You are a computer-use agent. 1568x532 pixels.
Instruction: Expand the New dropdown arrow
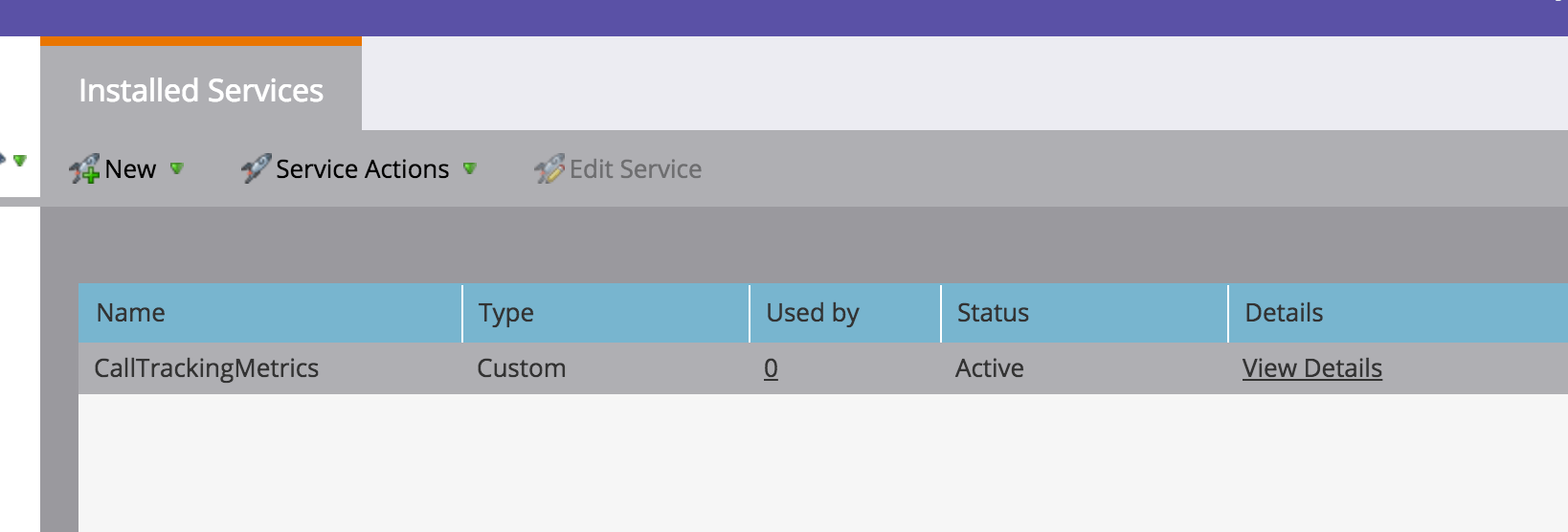(x=176, y=168)
